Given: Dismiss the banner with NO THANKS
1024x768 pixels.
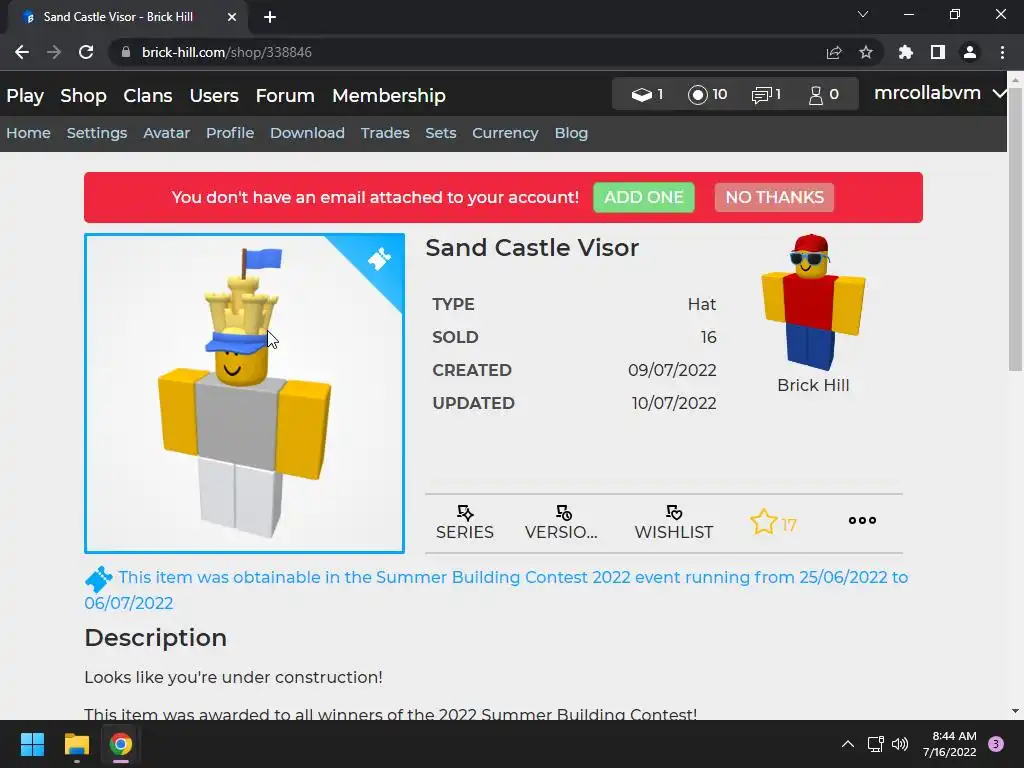Looking at the screenshot, I should pyautogui.click(x=774, y=197).
